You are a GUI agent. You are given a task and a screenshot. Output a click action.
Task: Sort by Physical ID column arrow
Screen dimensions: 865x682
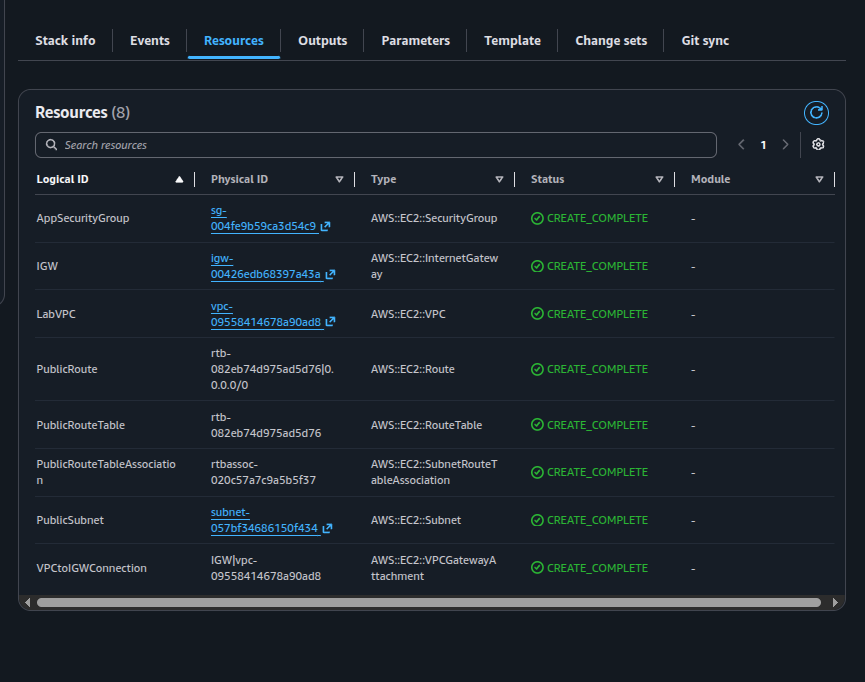tap(339, 179)
